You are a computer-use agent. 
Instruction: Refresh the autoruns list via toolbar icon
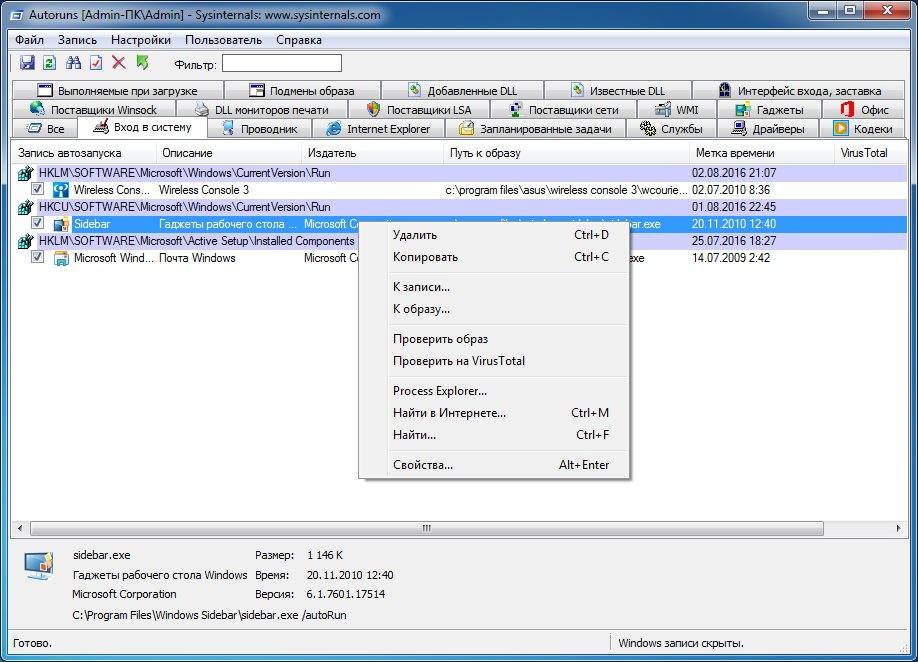coord(50,63)
